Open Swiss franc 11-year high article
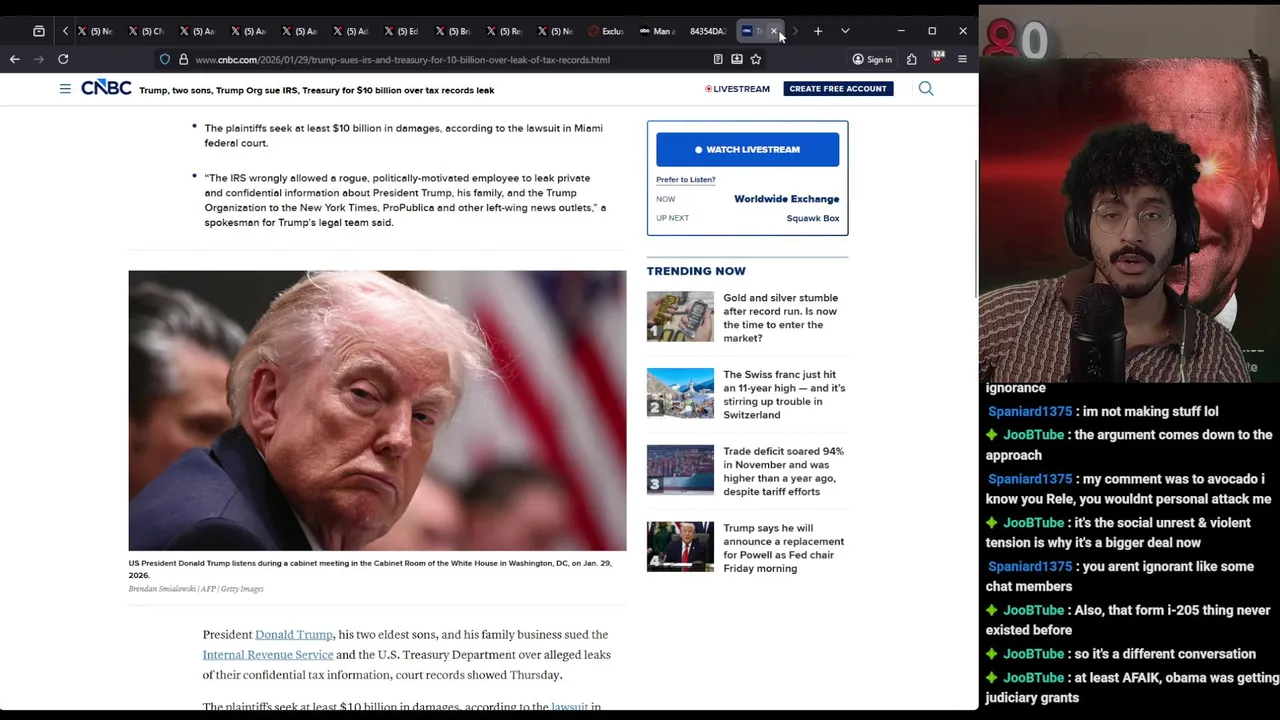The image size is (1280, 720). [x=784, y=394]
